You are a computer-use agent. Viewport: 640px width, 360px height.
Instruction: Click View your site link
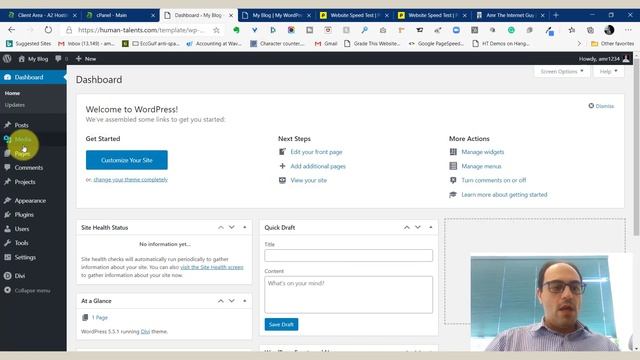(309, 180)
